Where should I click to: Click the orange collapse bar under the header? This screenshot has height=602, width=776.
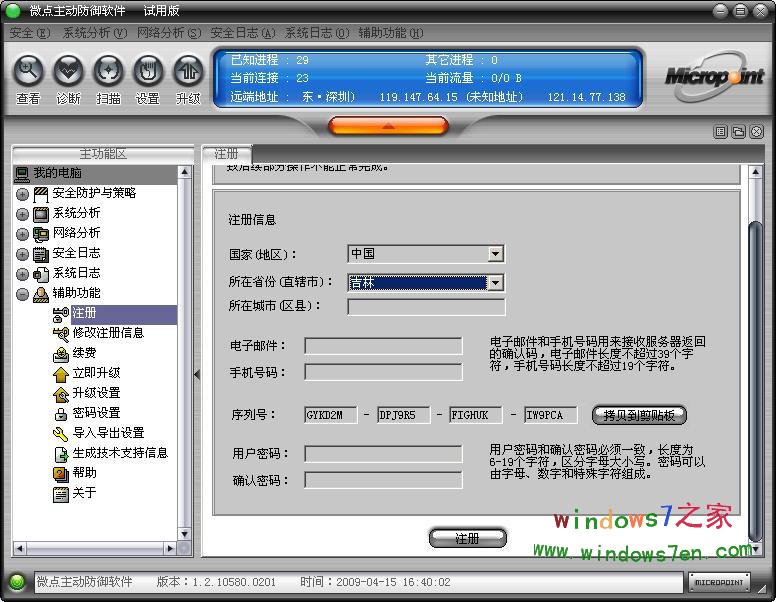[388, 126]
